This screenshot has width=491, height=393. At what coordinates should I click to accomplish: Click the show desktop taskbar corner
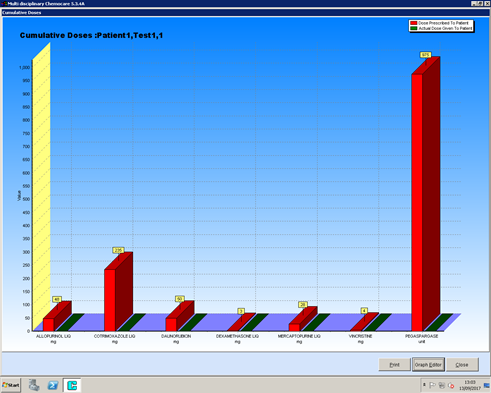click(x=487, y=385)
